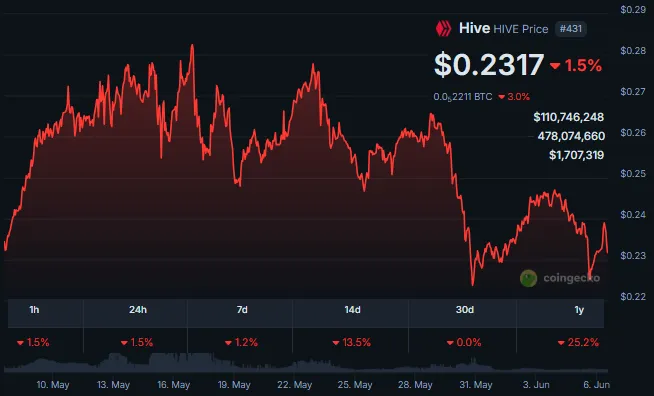This screenshot has height=396, width=654.
Task: Click the 3. Jun date label
Action: coord(536,385)
